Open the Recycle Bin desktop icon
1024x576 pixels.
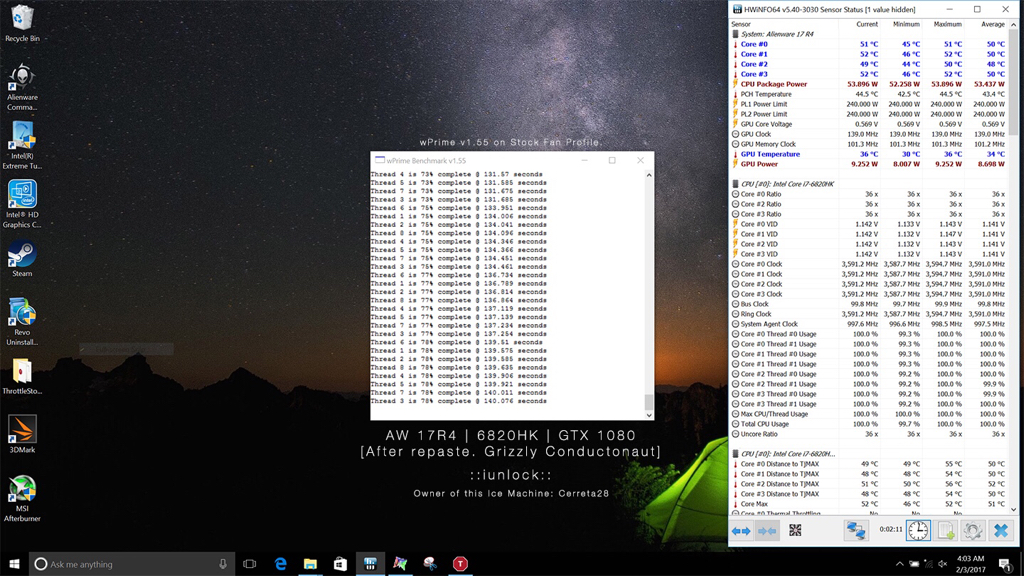tap(22, 24)
